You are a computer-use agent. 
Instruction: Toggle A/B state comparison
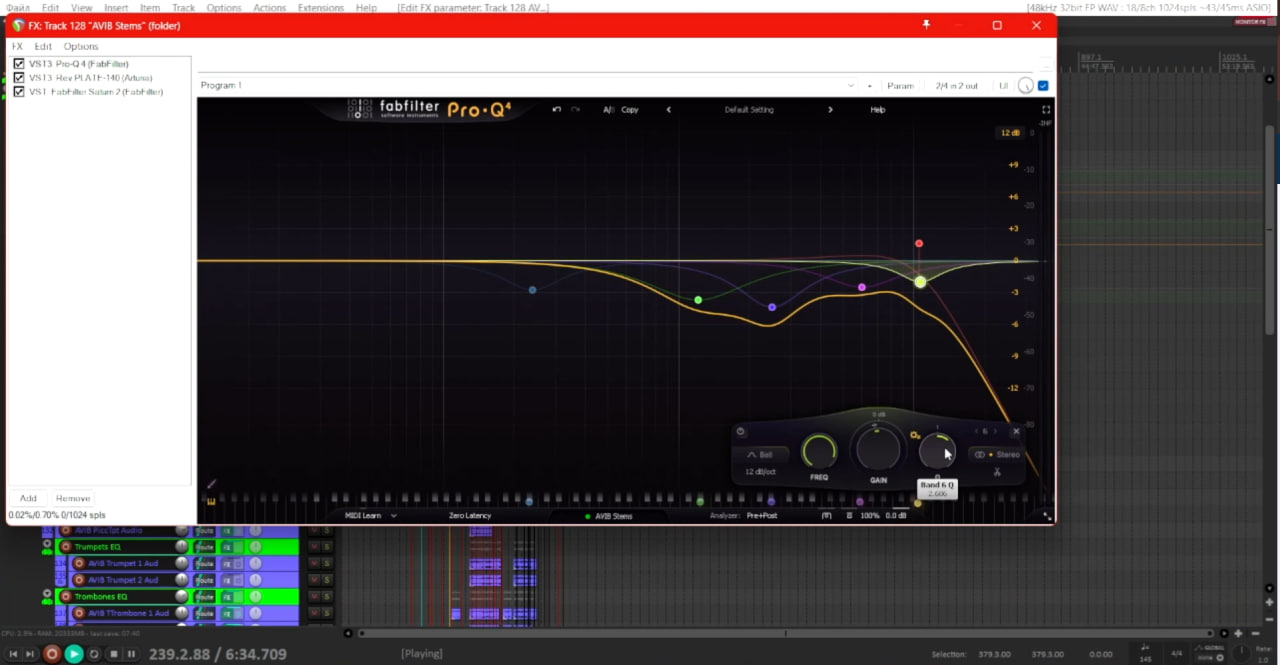(x=608, y=109)
